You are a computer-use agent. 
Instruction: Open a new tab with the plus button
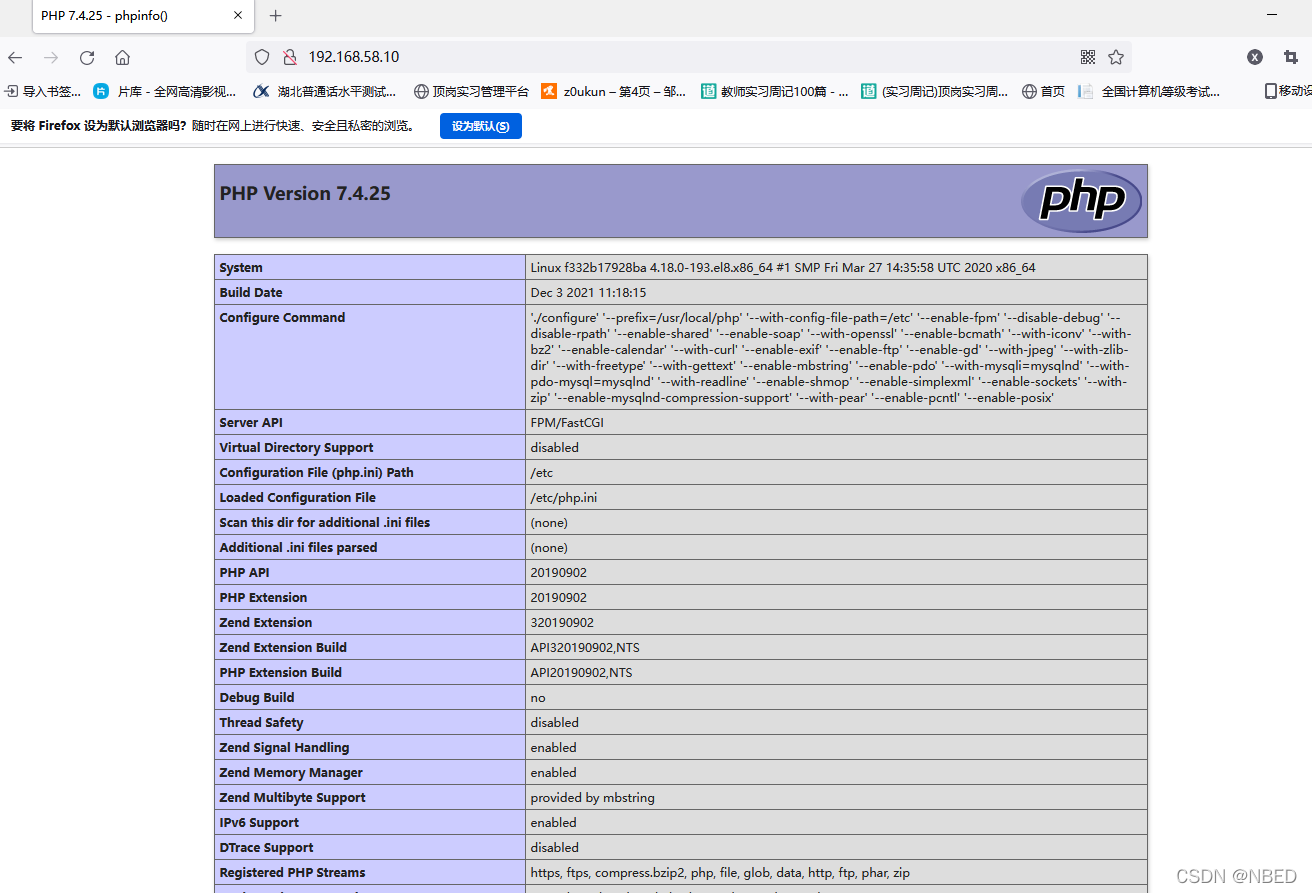[276, 15]
